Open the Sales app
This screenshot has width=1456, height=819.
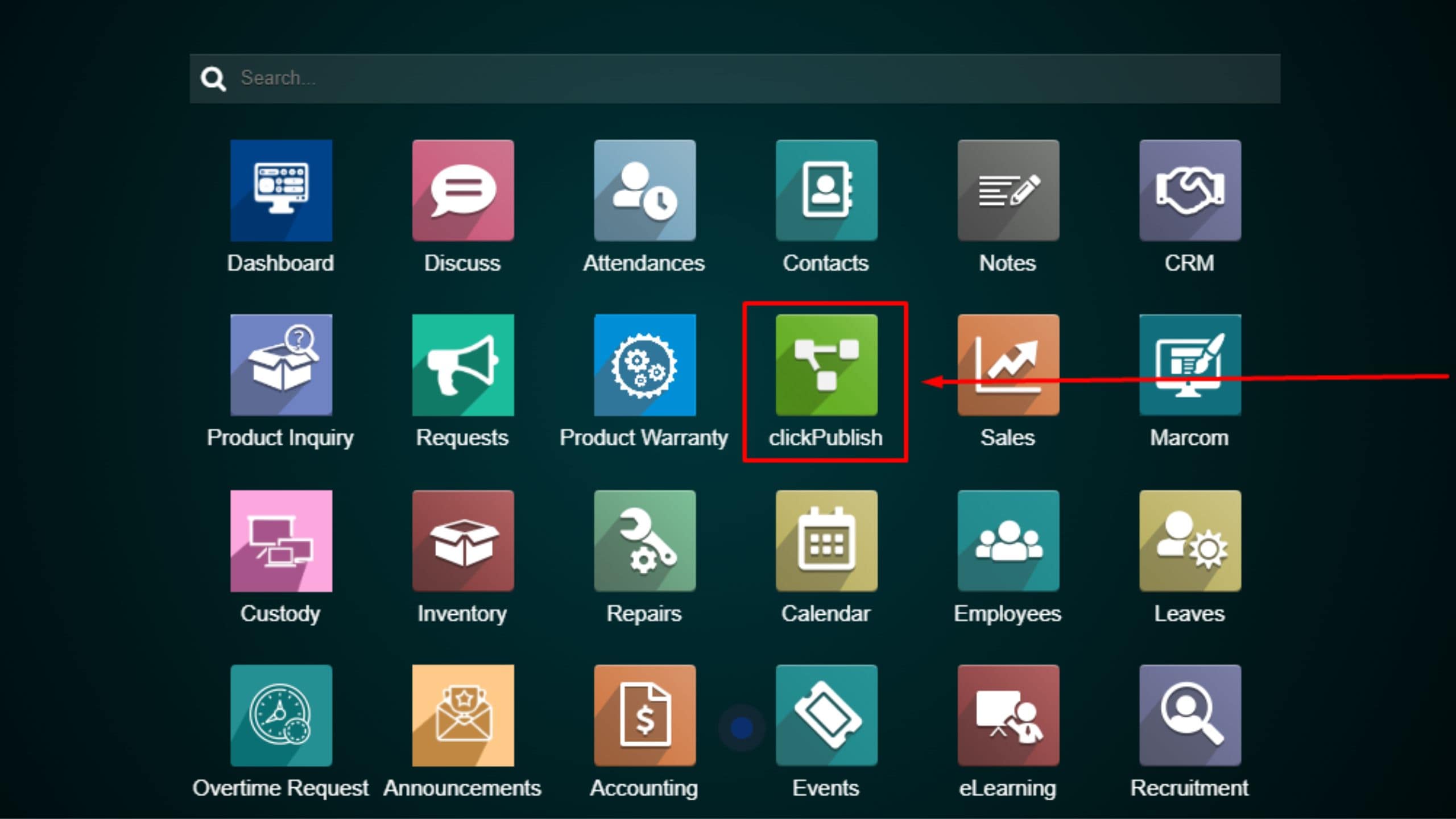[1008, 365]
